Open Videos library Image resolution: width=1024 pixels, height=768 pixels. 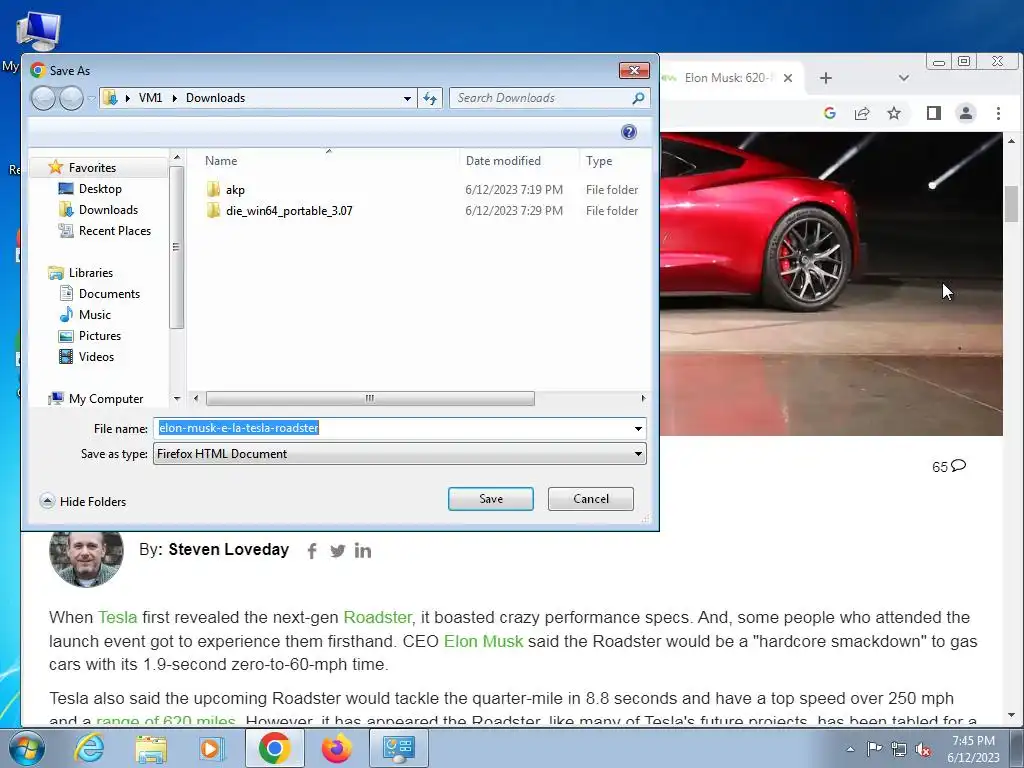tap(96, 357)
